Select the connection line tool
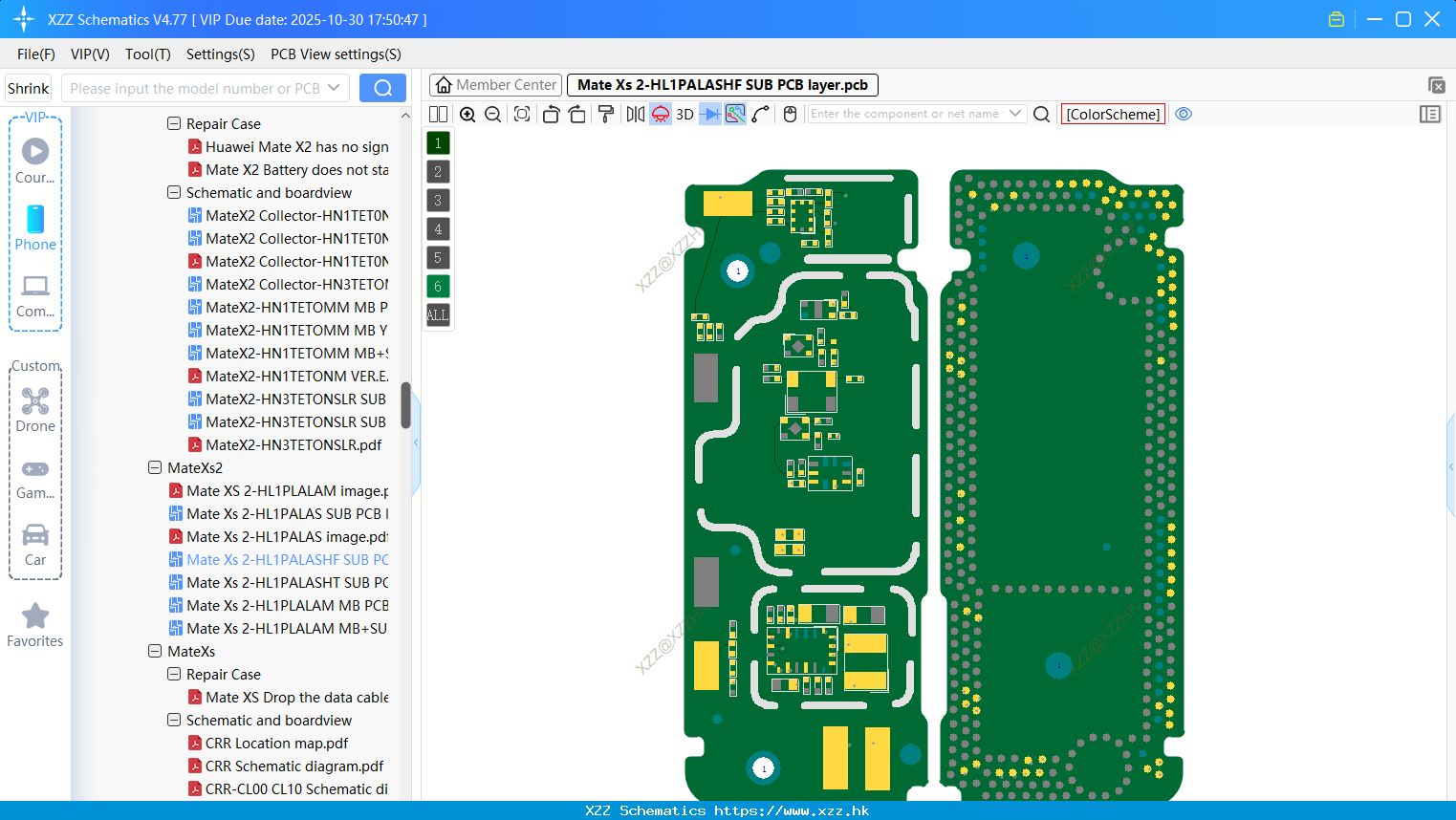 coord(760,114)
